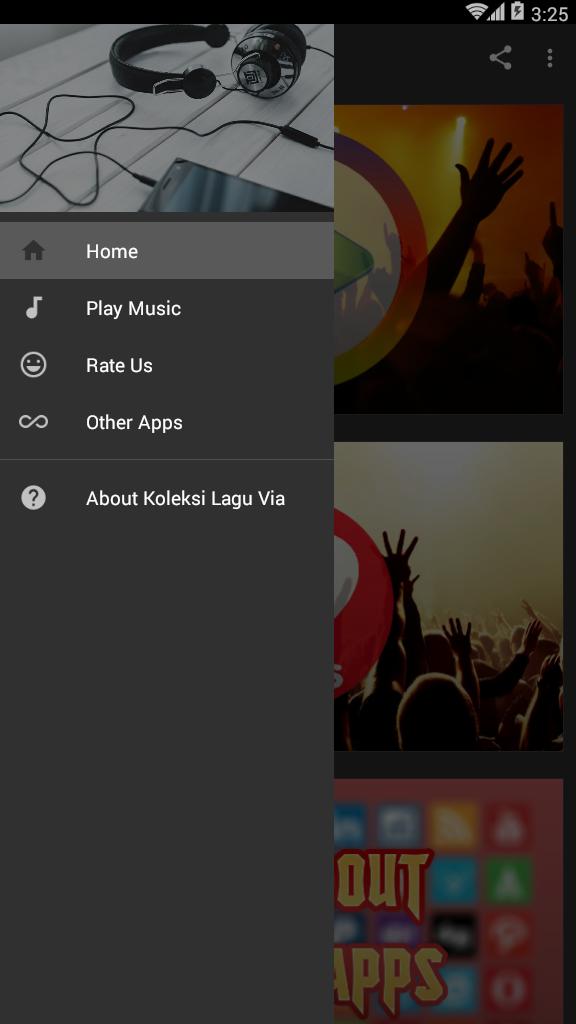Tap the About Apps card

[x=449, y=901]
